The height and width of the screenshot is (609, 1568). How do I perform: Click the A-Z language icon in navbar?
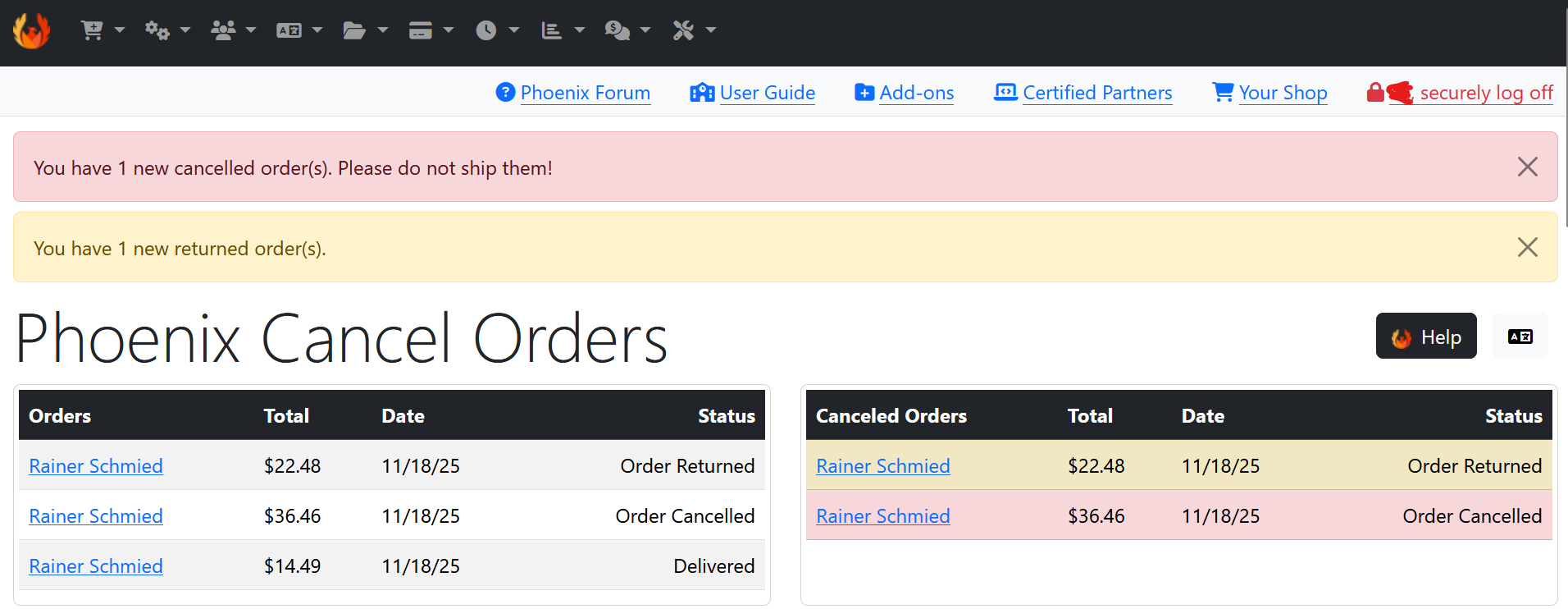(x=299, y=30)
